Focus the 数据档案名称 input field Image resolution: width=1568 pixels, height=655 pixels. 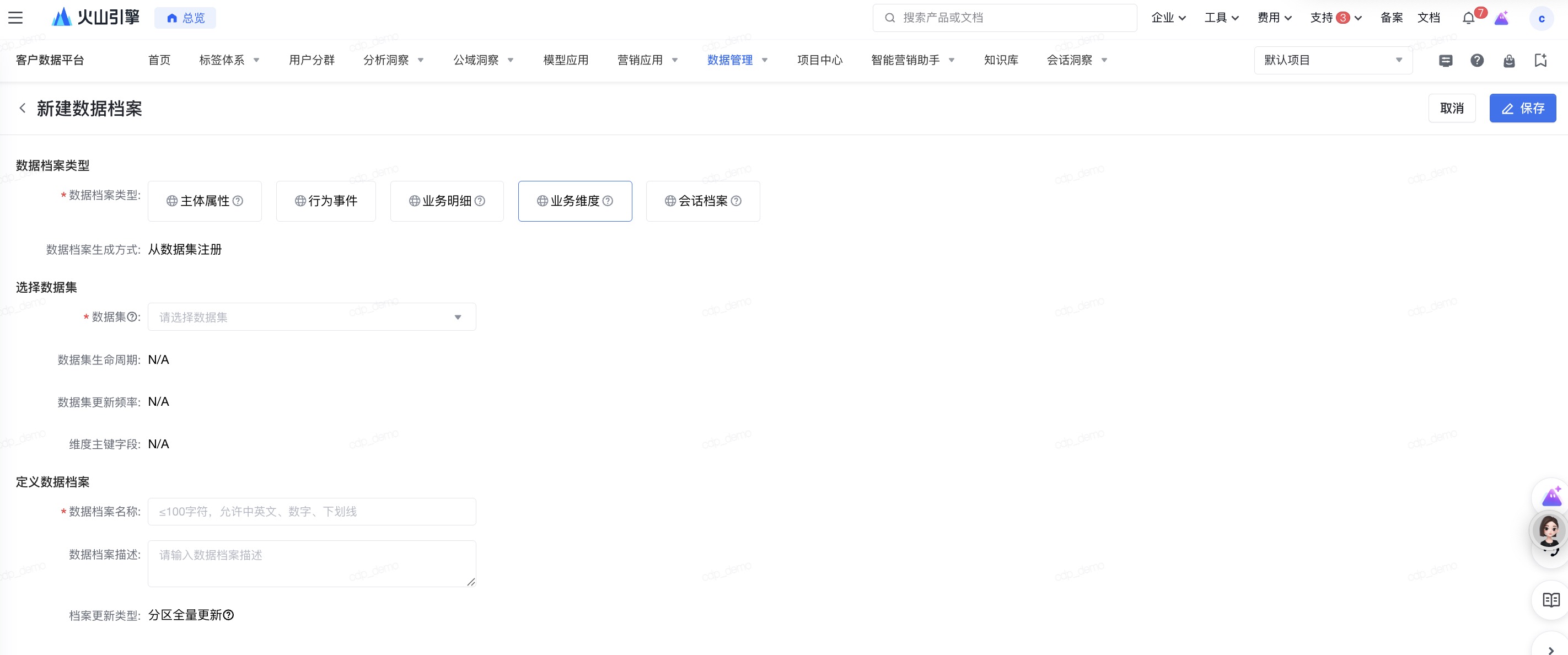pos(312,511)
